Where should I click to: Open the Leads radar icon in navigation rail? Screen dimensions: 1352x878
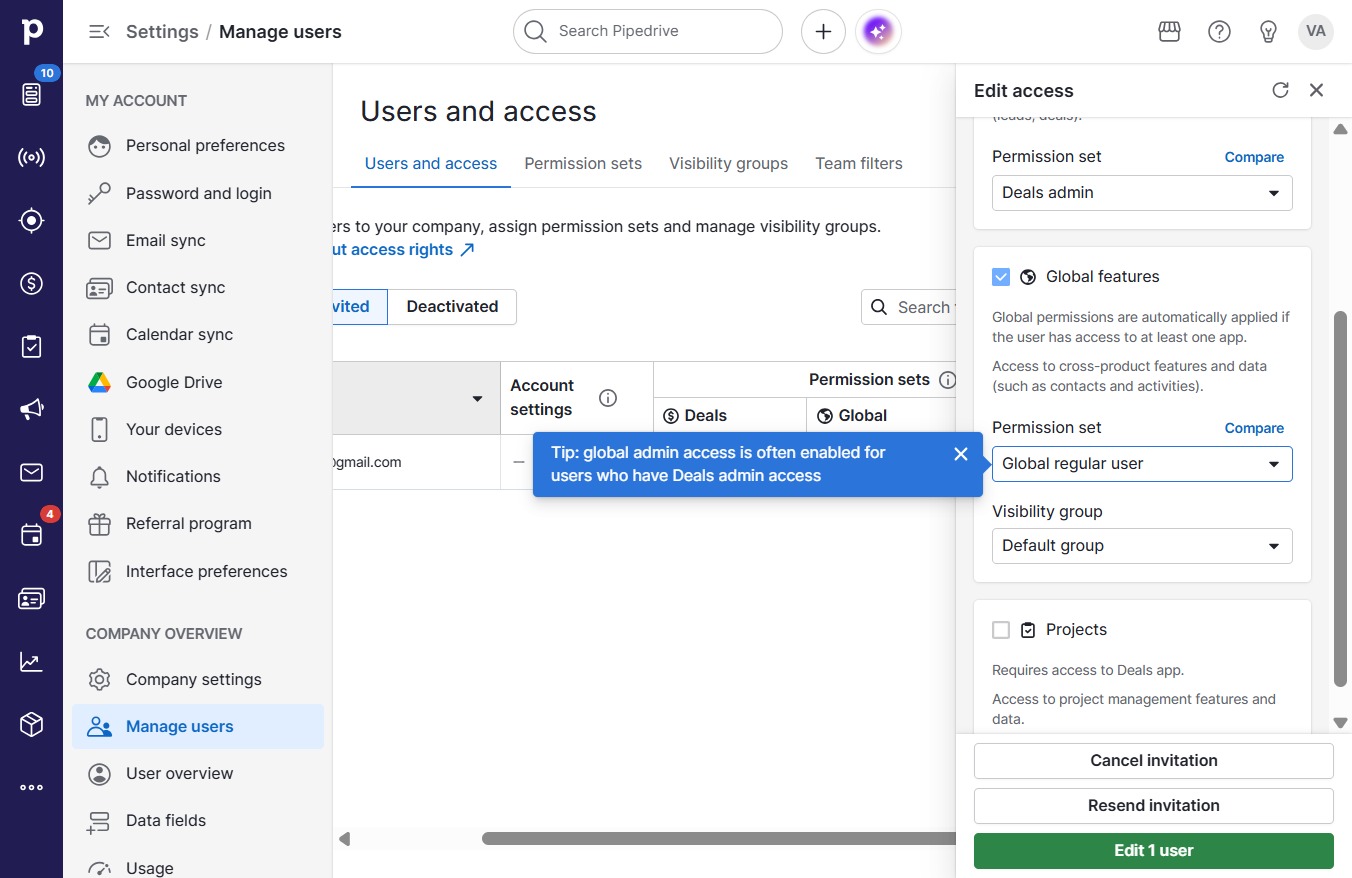(32, 157)
